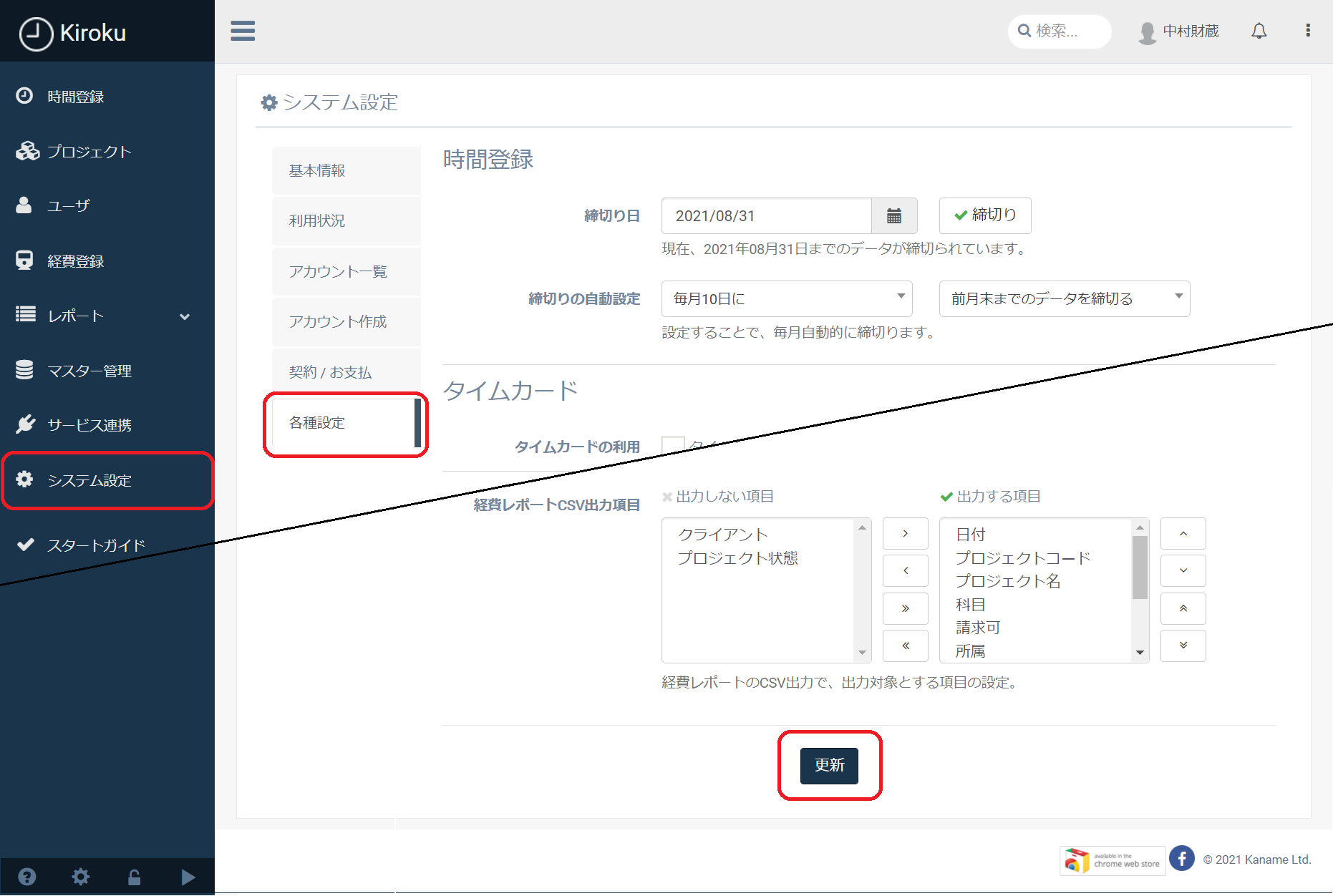Open the 基本情報 settings tab
The width and height of the screenshot is (1333, 896).
pos(346,170)
